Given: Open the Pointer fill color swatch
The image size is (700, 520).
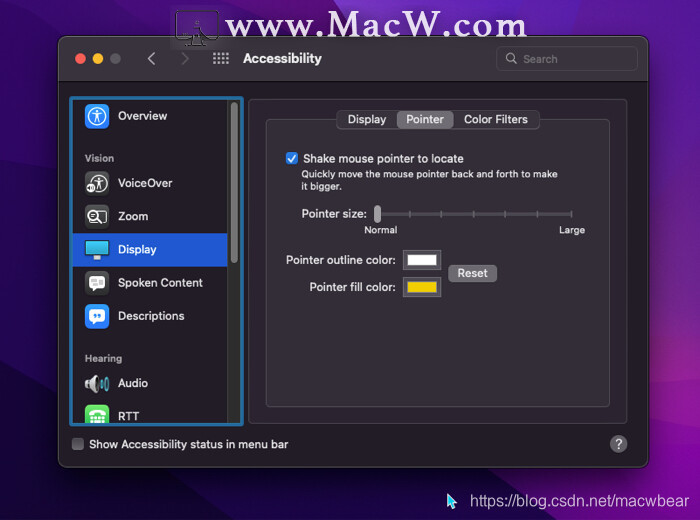Looking at the screenshot, I should [422, 287].
